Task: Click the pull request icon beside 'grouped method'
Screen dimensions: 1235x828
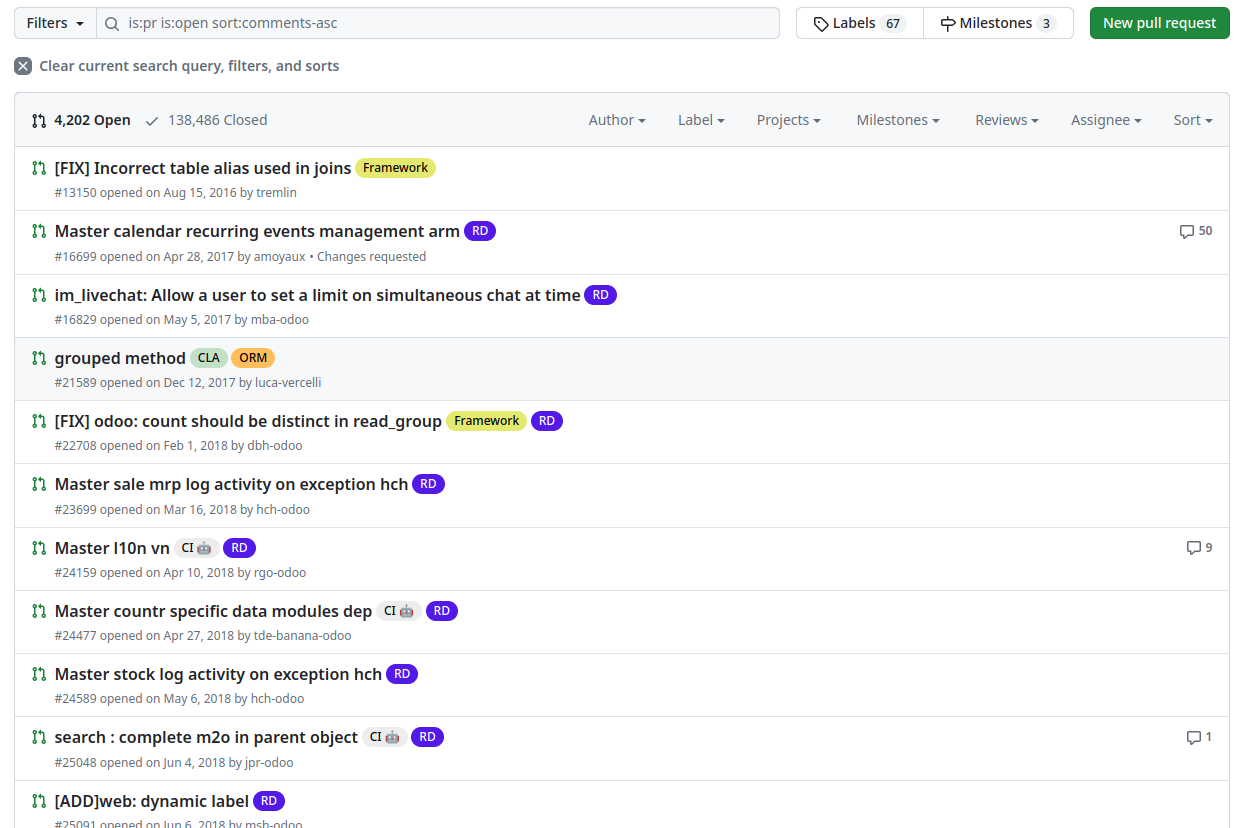Action: click(39, 358)
